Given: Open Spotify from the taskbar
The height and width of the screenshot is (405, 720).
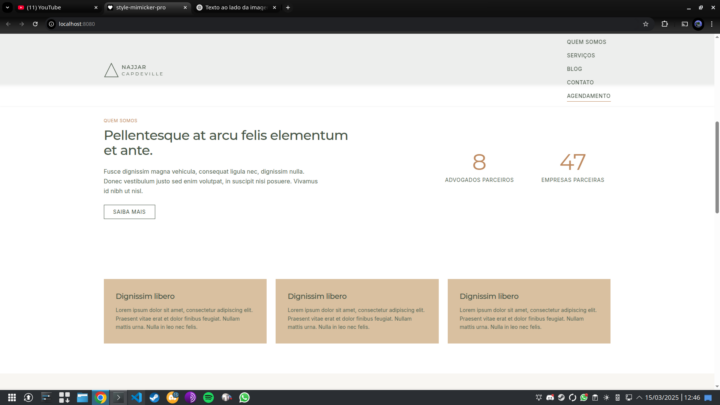Looking at the screenshot, I should 208,397.
